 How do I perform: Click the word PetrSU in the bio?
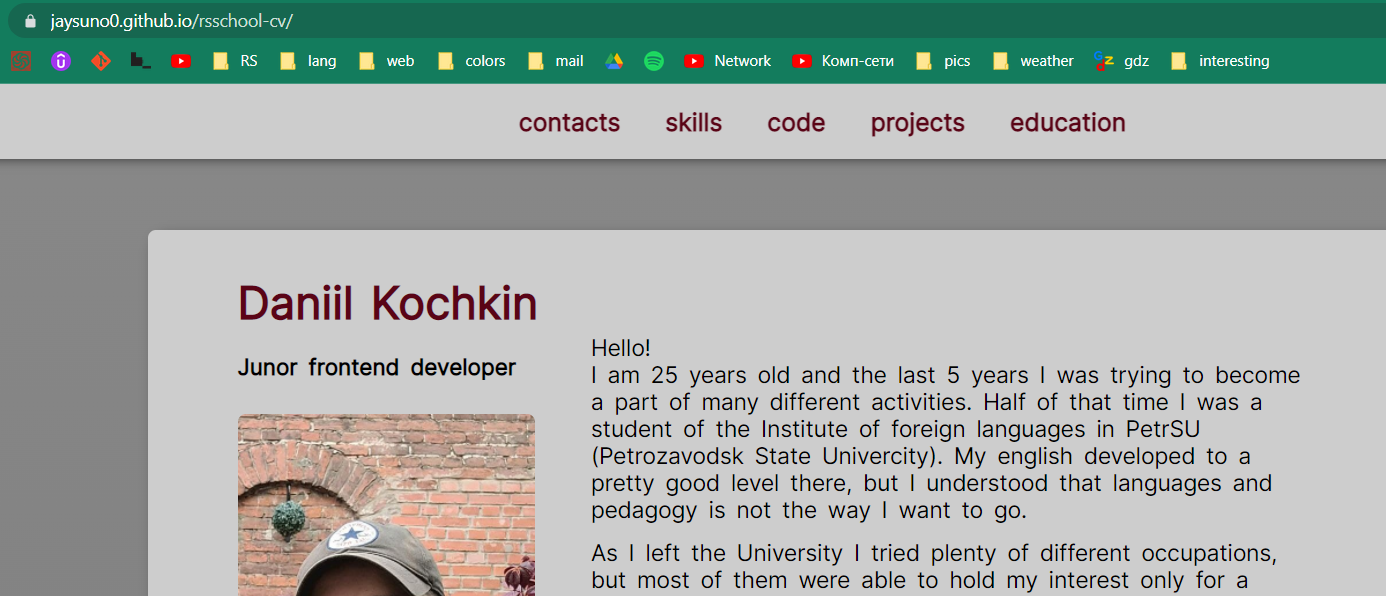pos(1162,429)
